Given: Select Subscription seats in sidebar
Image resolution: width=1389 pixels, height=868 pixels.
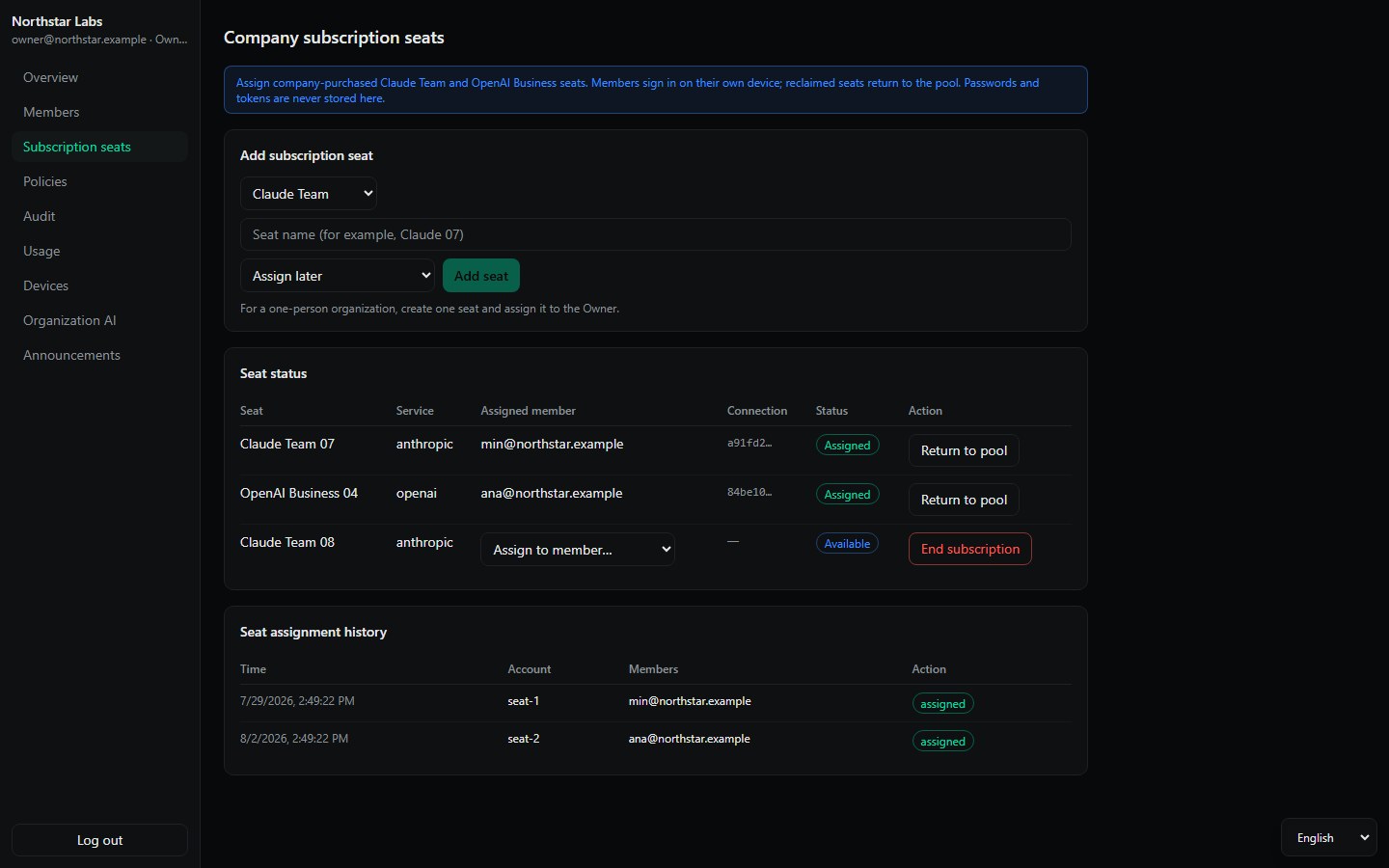Looking at the screenshot, I should tap(99, 147).
